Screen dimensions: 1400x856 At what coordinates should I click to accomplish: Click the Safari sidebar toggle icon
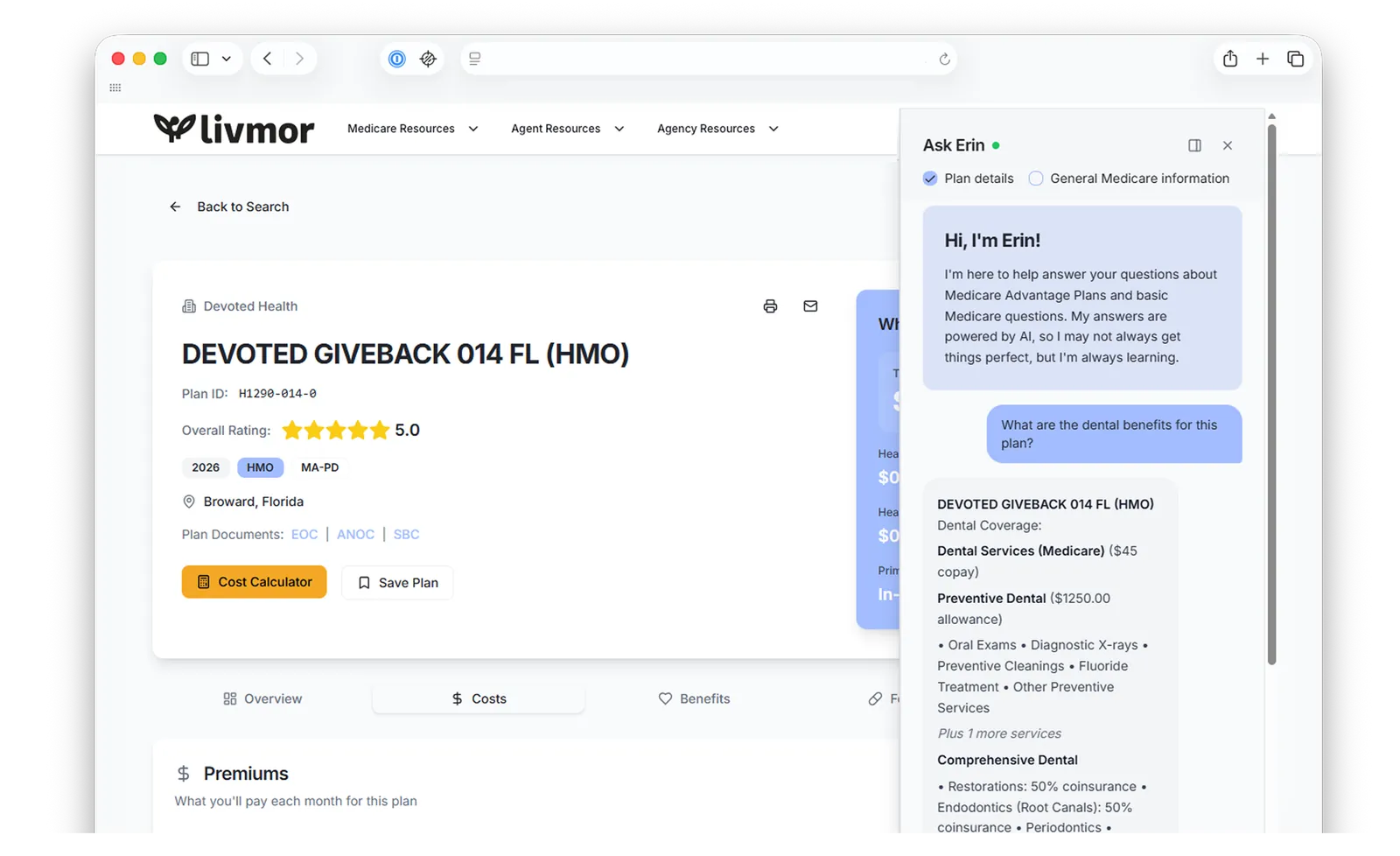pyautogui.click(x=200, y=59)
